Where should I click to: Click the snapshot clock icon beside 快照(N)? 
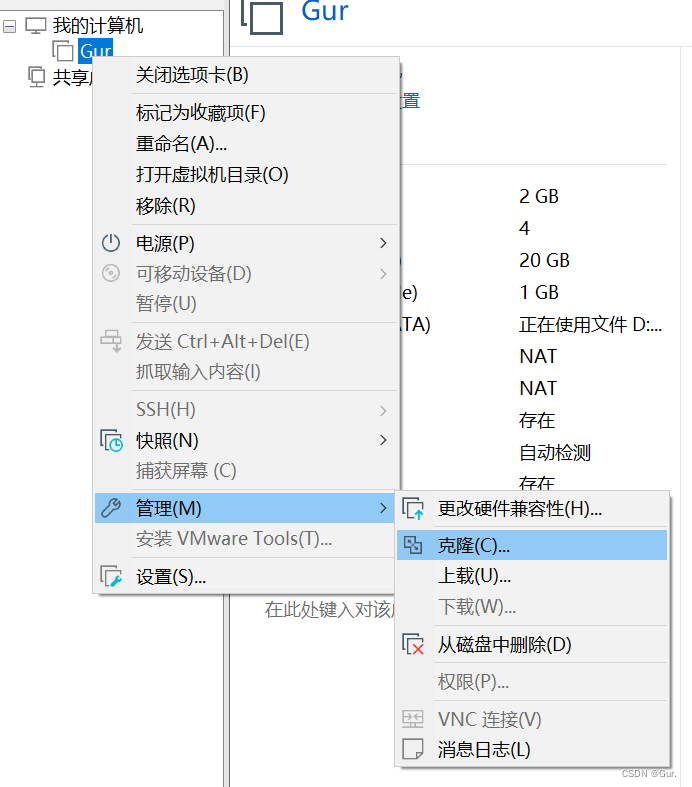pyautogui.click(x=111, y=441)
